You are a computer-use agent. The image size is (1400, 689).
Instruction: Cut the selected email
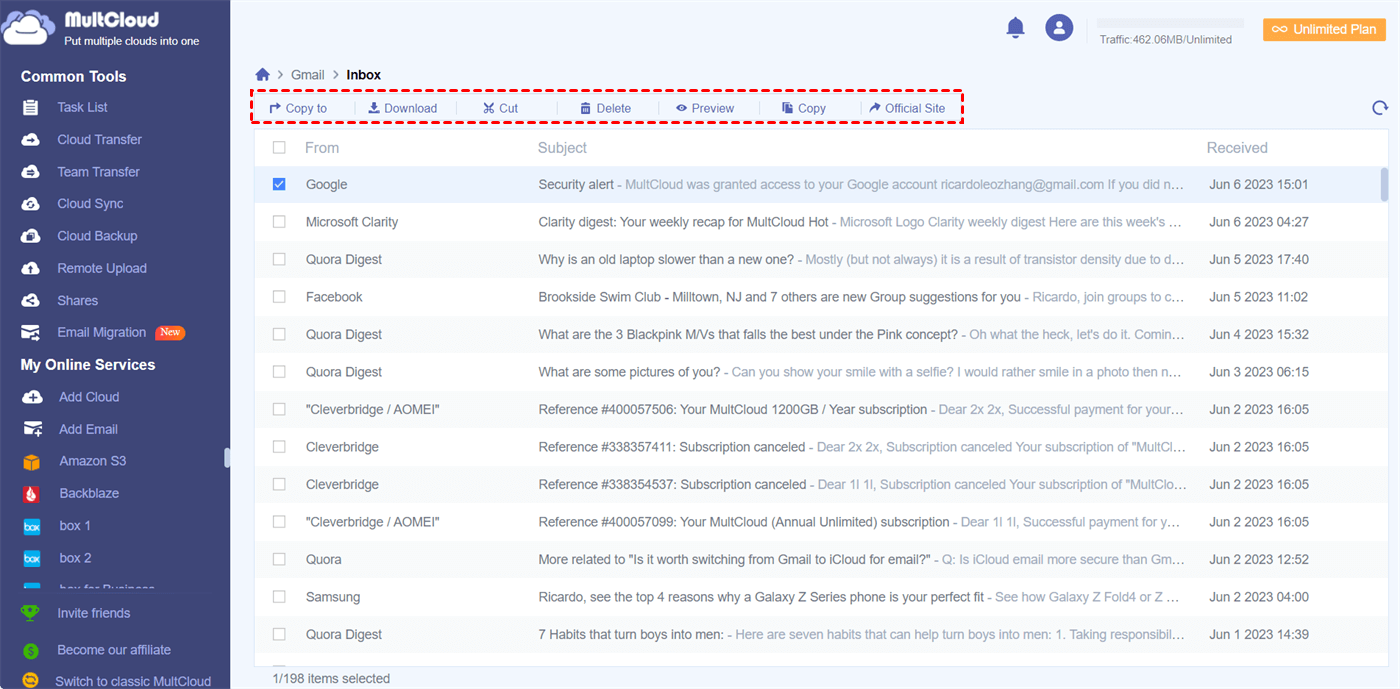tap(500, 108)
